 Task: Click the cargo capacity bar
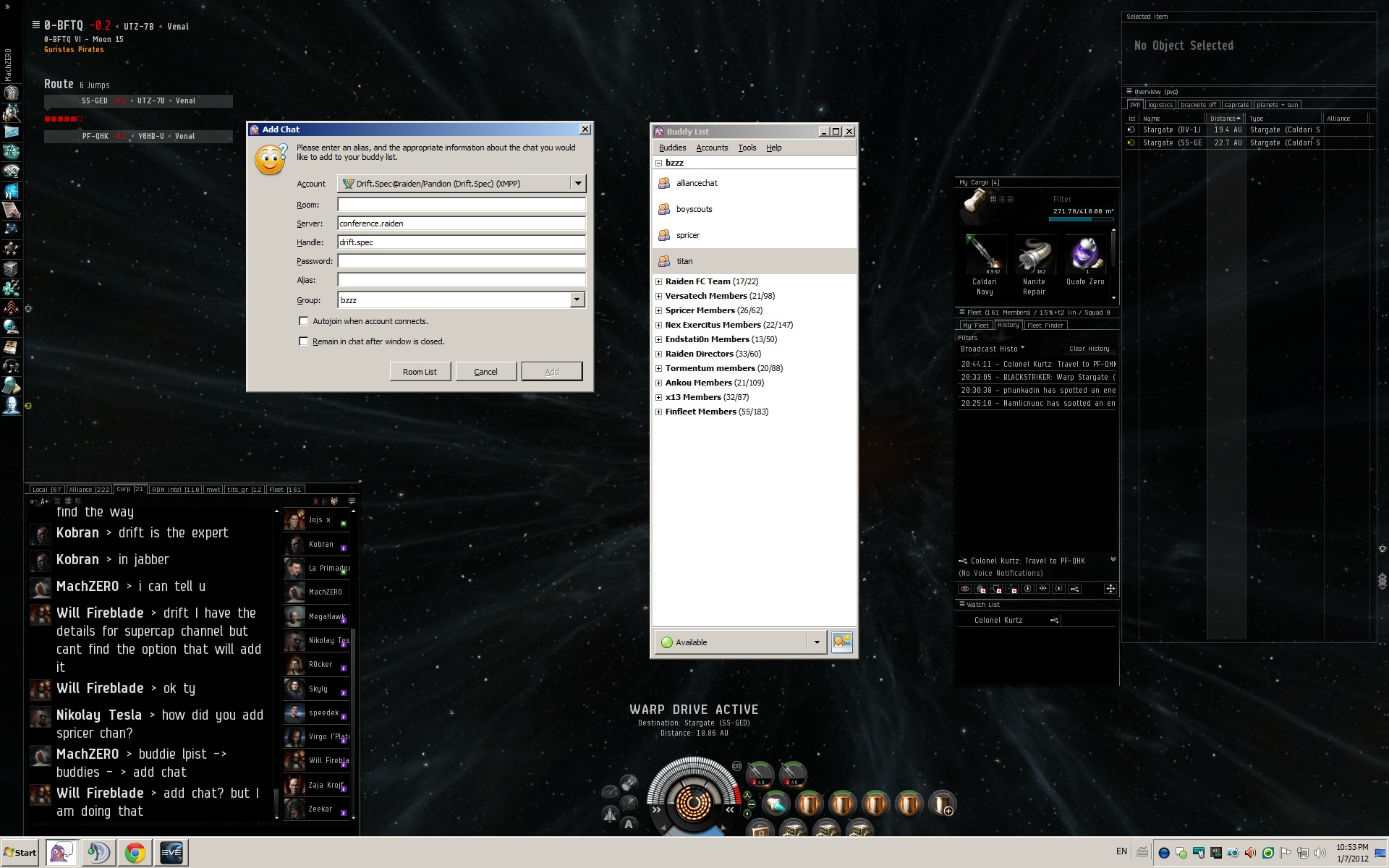1081,218
